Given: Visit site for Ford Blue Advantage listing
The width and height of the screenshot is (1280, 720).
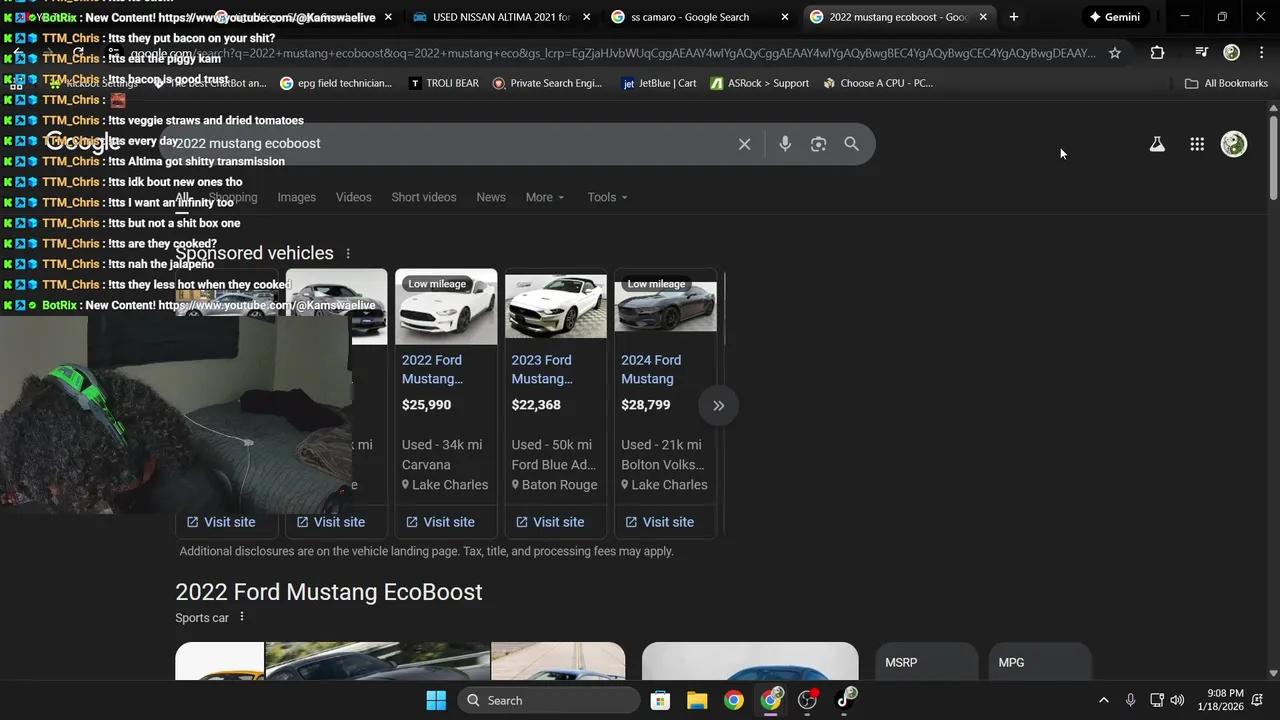Looking at the screenshot, I should point(550,522).
